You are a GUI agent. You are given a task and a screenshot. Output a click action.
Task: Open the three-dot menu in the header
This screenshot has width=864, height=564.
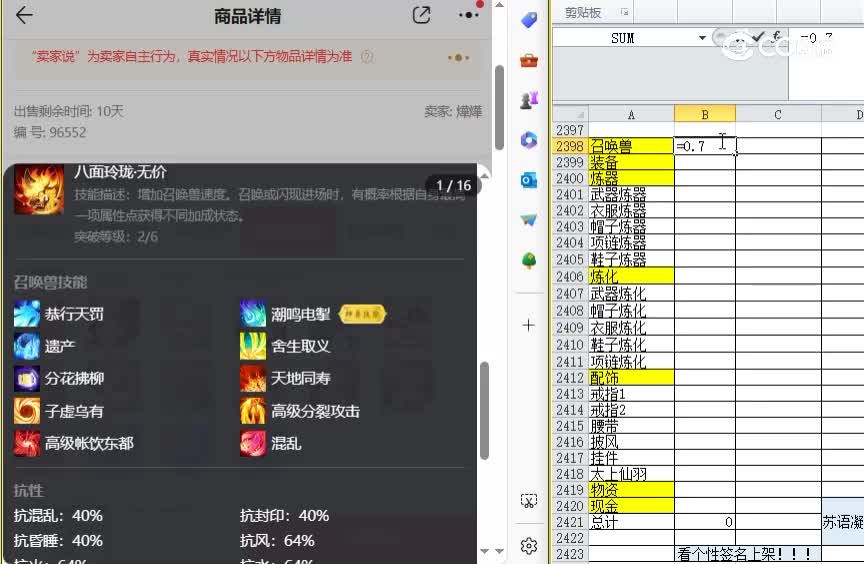click(468, 15)
